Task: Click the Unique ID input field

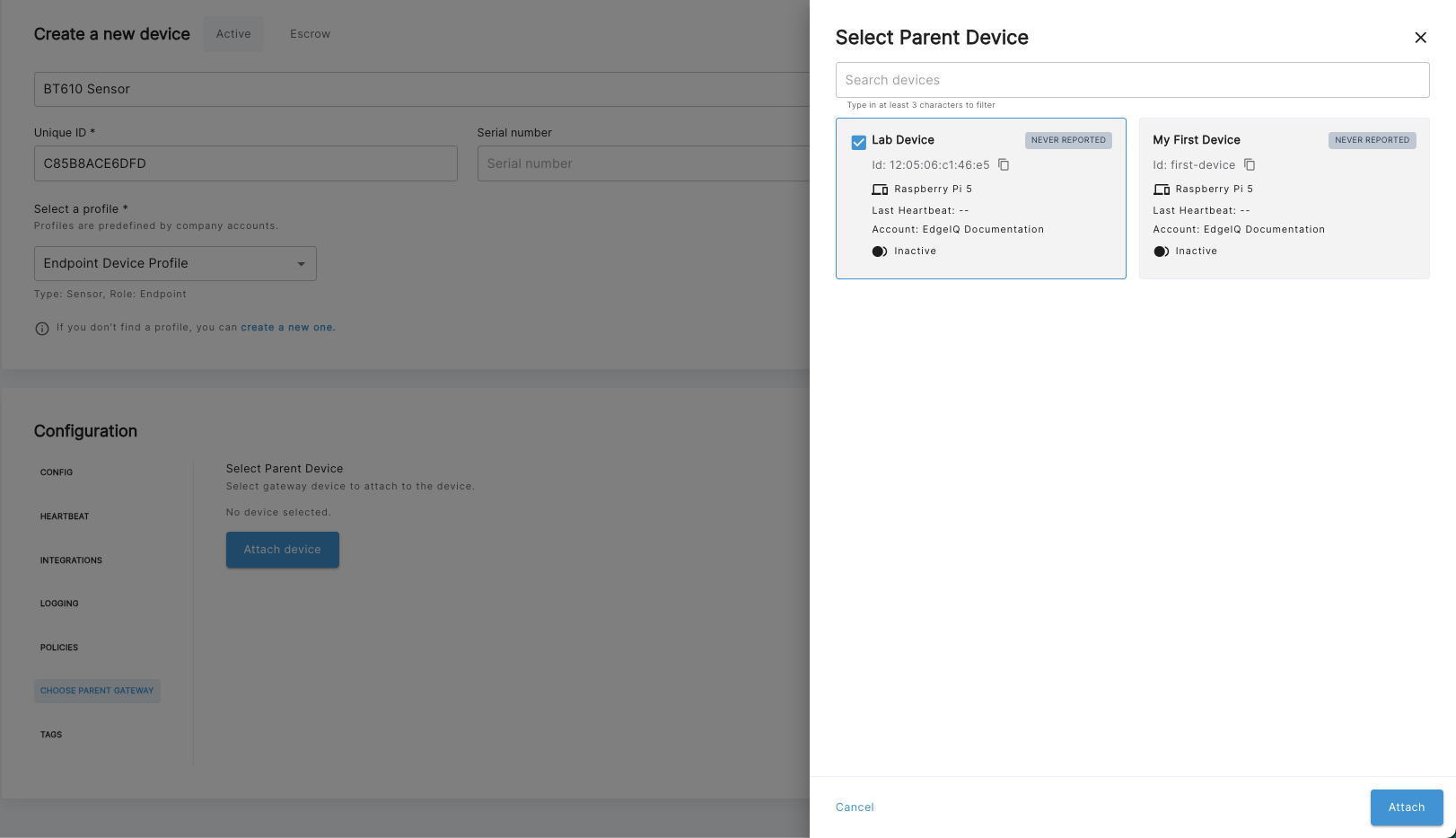Action: [246, 163]
